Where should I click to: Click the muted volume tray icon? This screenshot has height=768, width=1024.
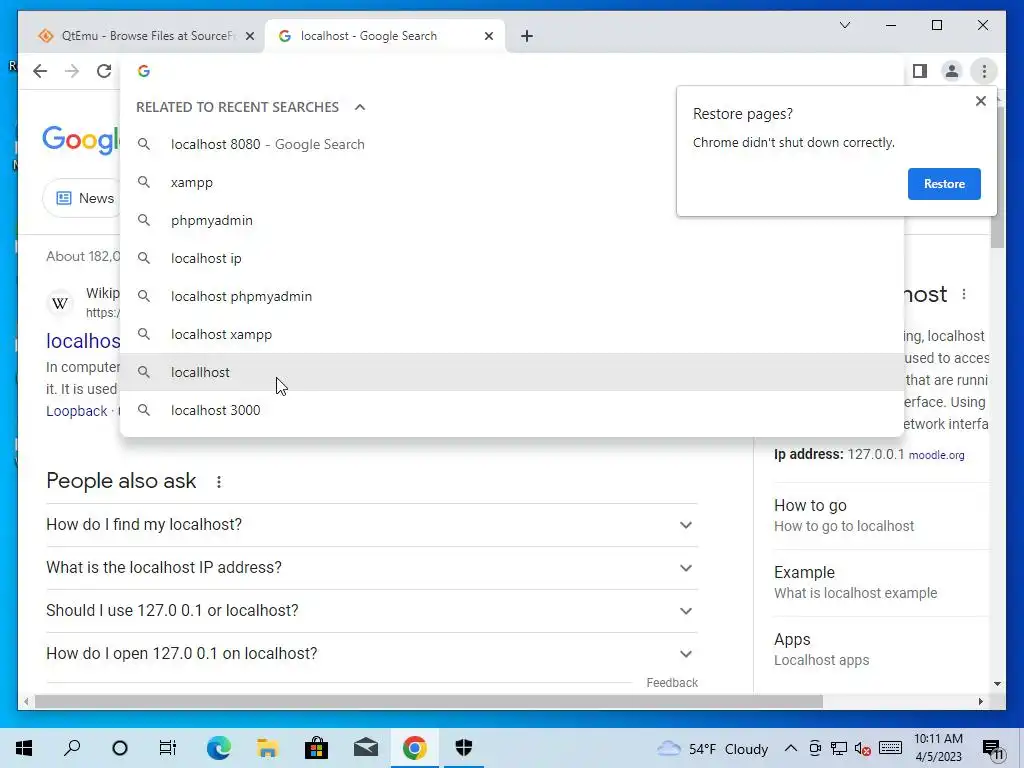click(x=863, y=748)
